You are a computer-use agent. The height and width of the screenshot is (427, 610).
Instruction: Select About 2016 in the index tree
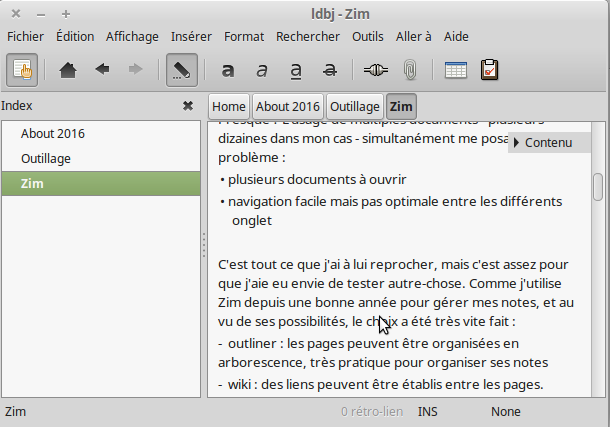pos(101,133)
